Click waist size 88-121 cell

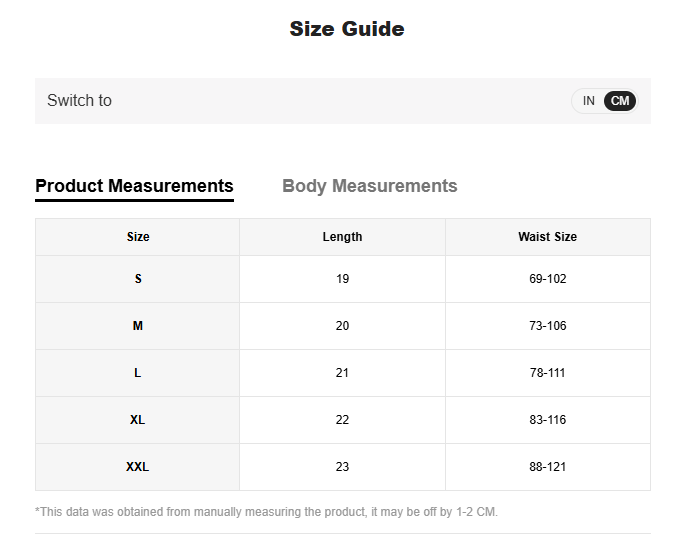[x=547, y=467]
